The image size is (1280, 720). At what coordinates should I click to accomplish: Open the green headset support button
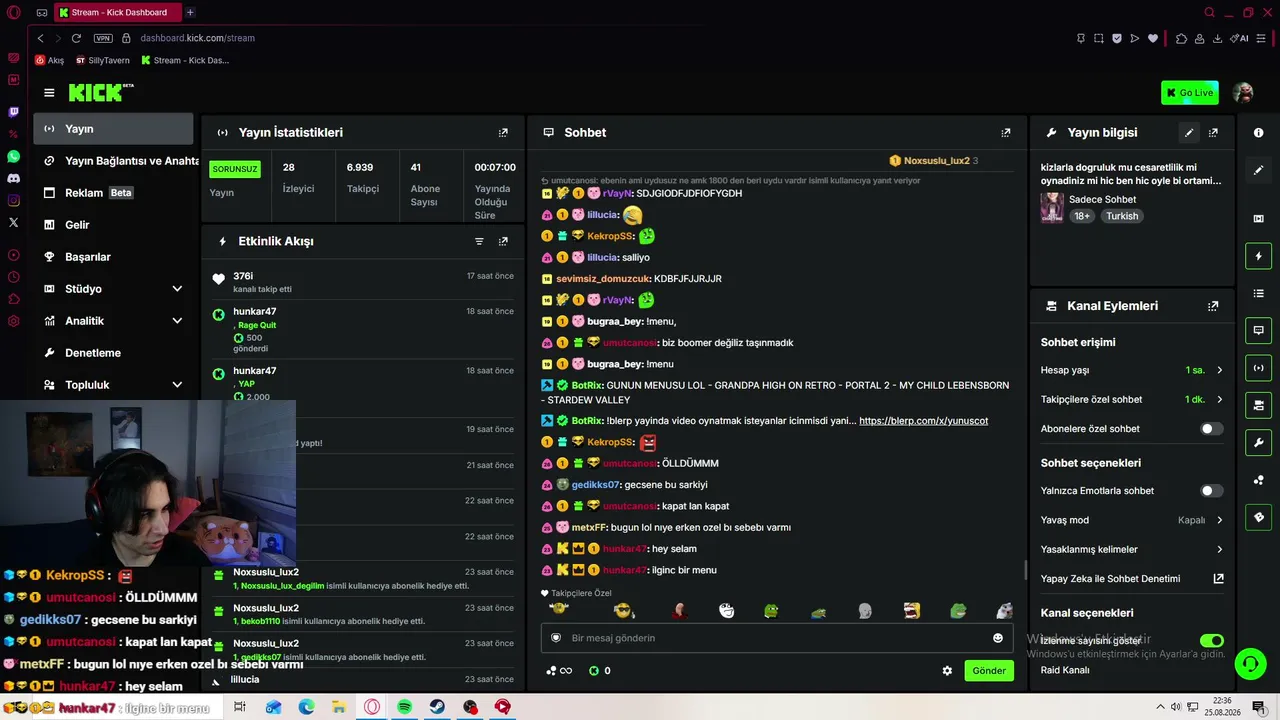[x=1249, y=663]
